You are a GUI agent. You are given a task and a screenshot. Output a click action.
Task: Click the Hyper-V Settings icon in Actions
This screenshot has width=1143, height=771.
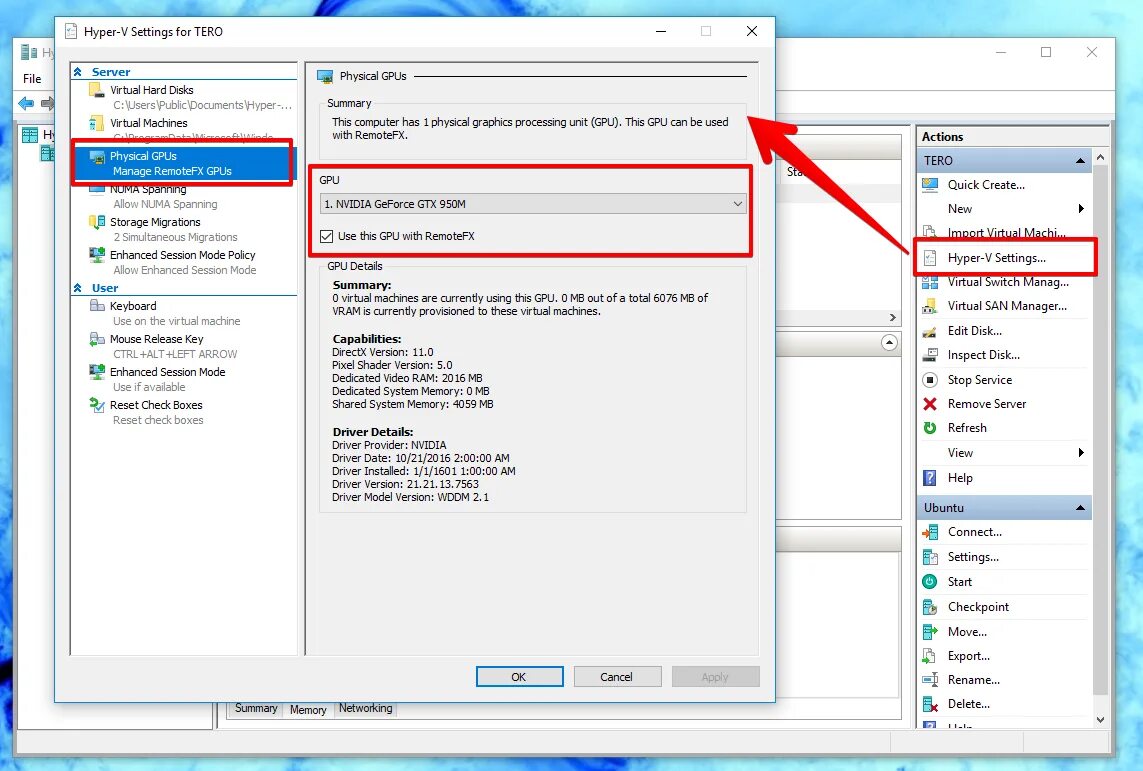(930, 258)
